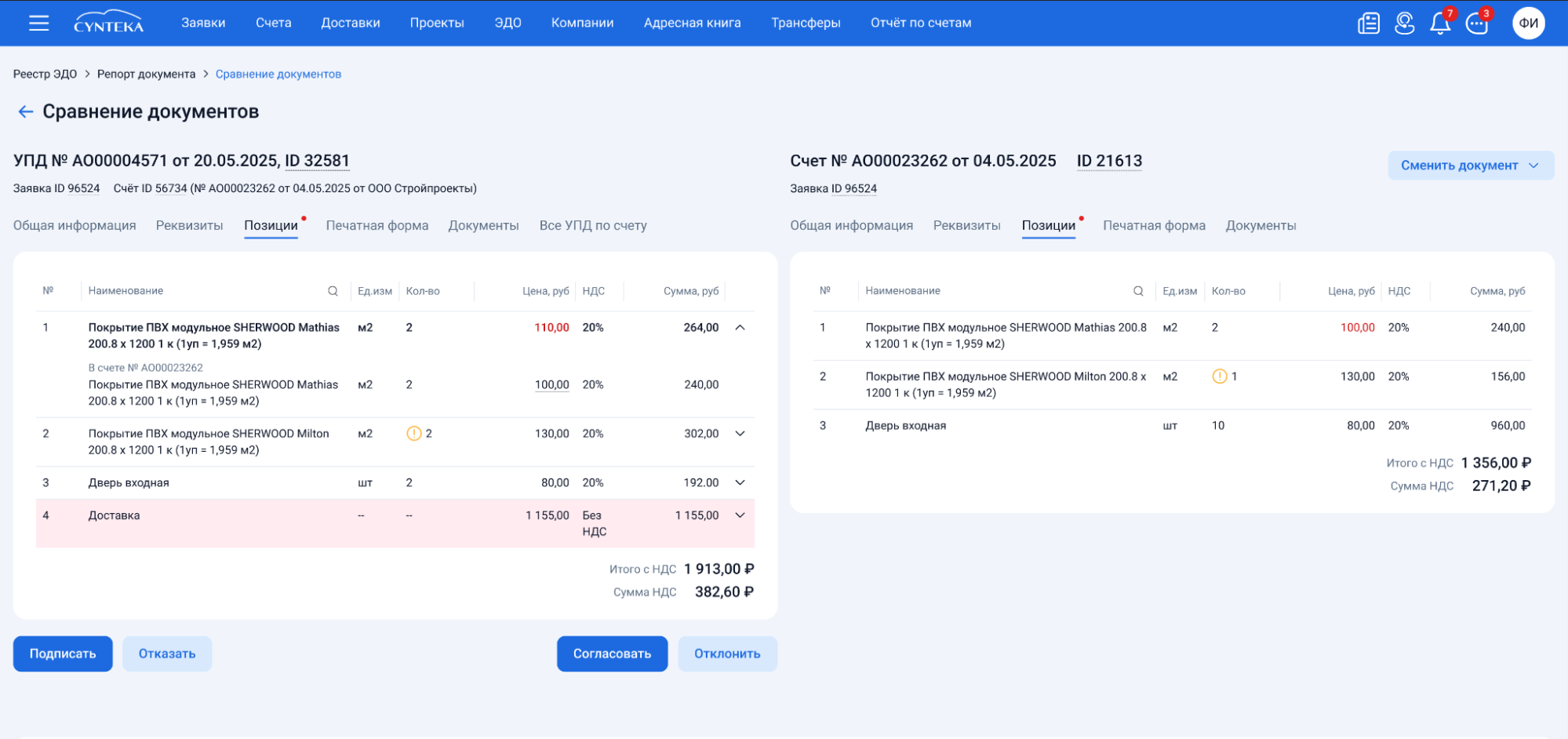Click Счет total 1 356,00 ₽
The width and height of the screenshot is (1568, 739).
tap(1496, 463)
